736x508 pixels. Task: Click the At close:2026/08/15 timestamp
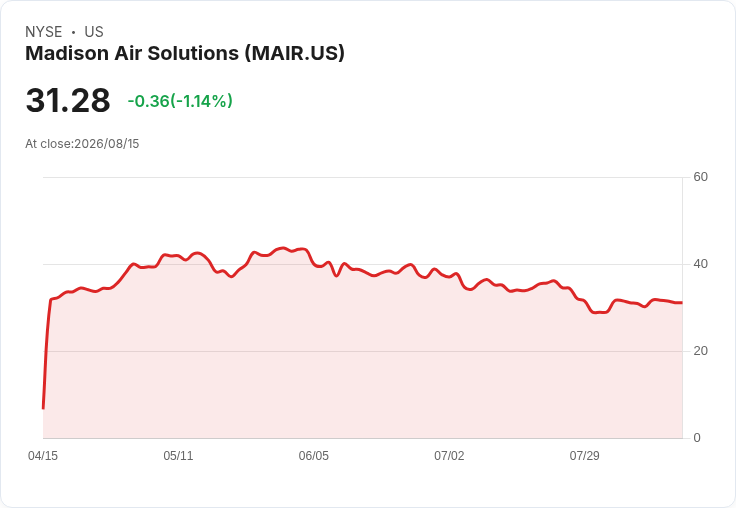click(82, 144)
